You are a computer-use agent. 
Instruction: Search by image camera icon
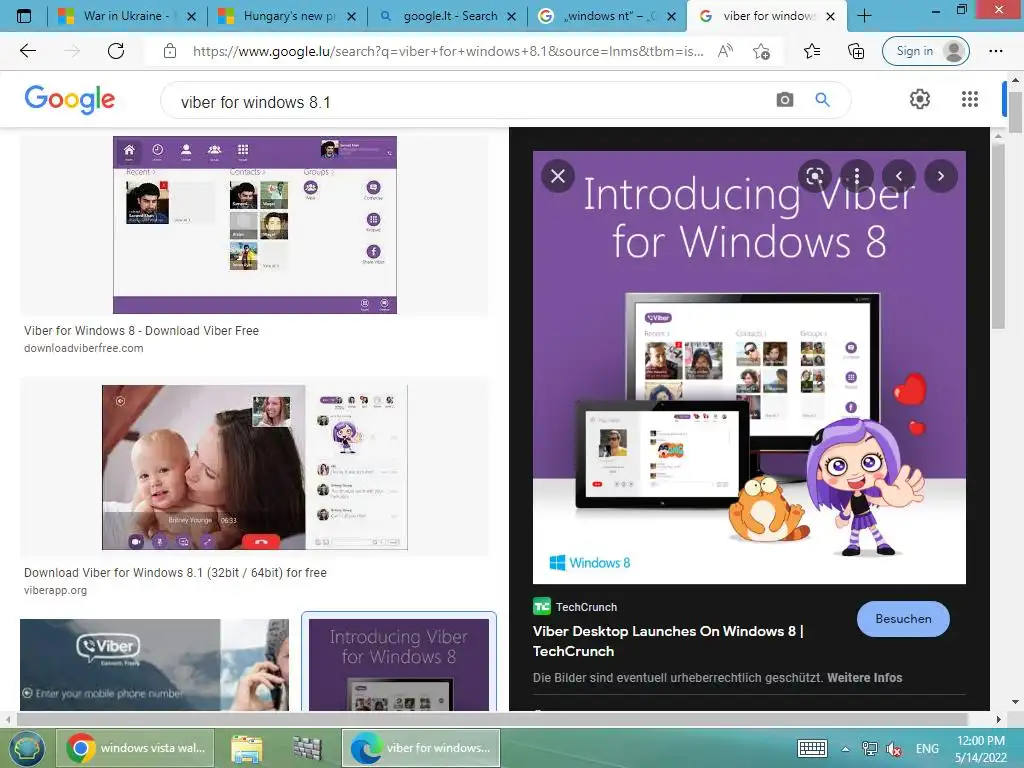click(x=784, y=99)
